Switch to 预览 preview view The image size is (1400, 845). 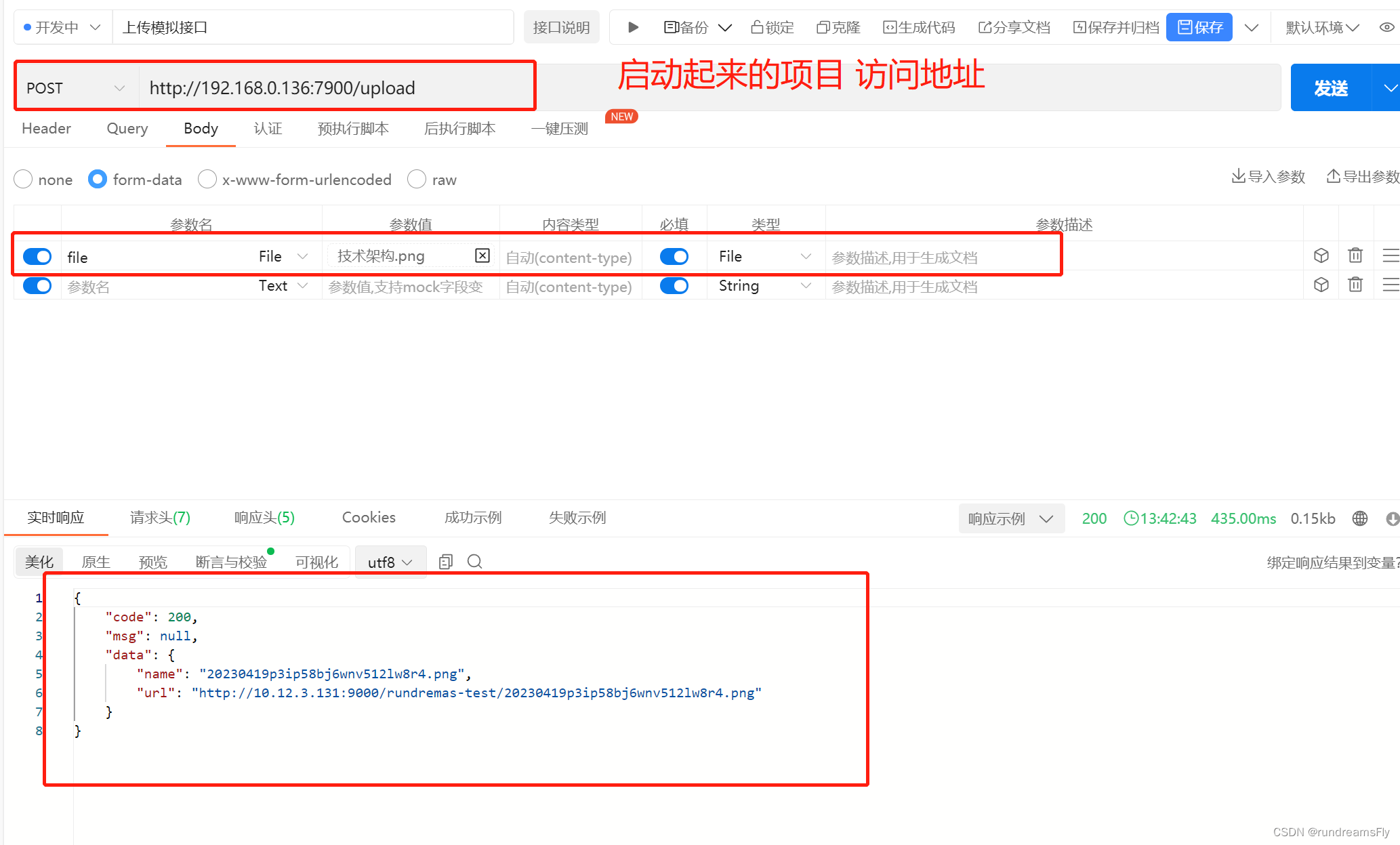(x=152, y=562)
